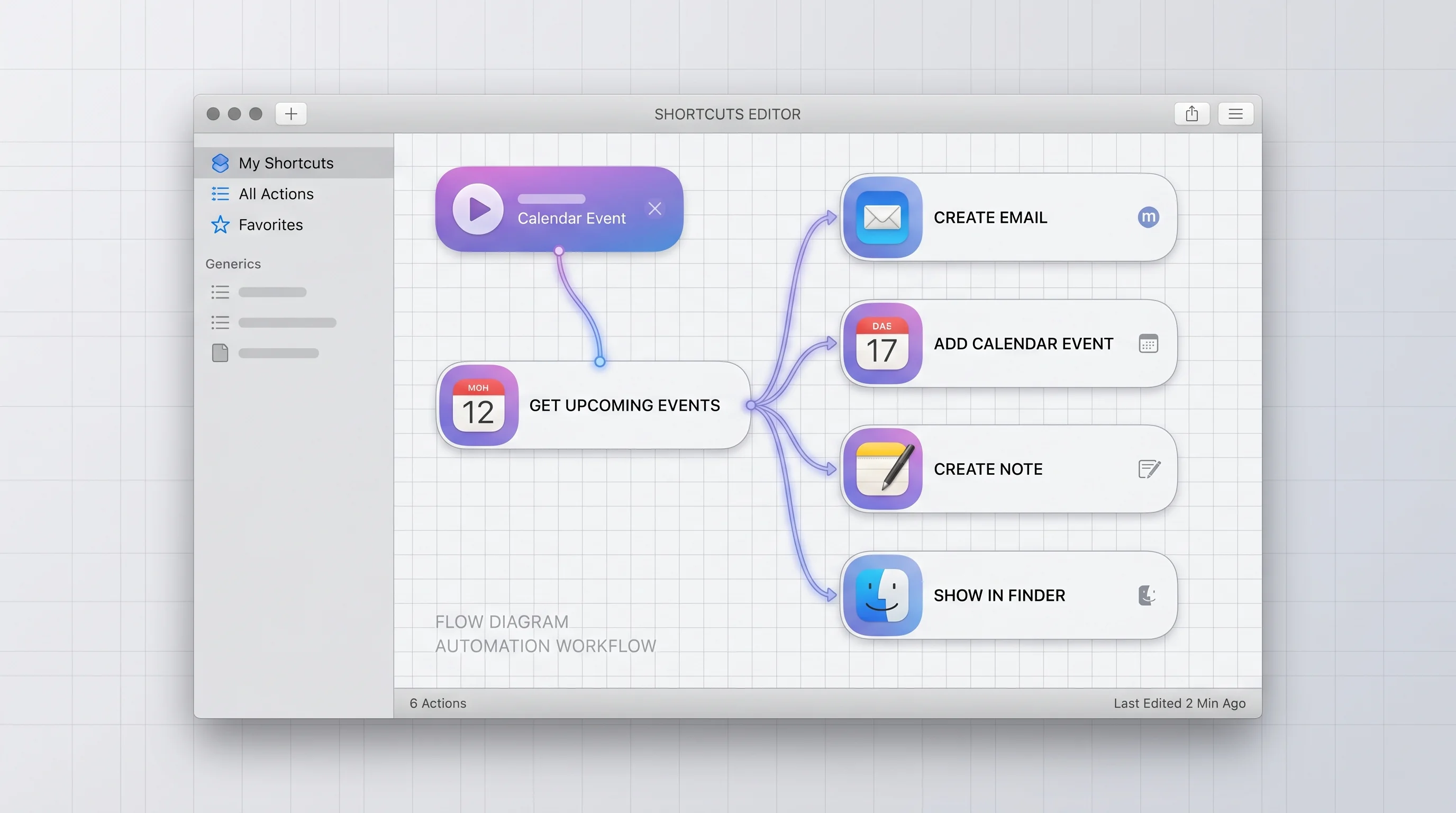Image resolution: width=1456 pixels, height=813 pixels.
Task: Click the calendar icon showing 12
Action: tap(479, 405)
